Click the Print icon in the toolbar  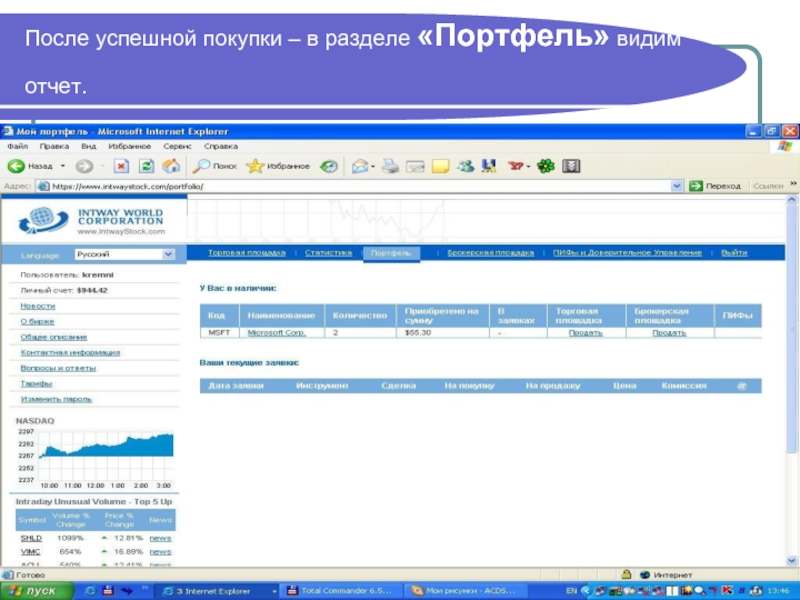coord(390,166)
